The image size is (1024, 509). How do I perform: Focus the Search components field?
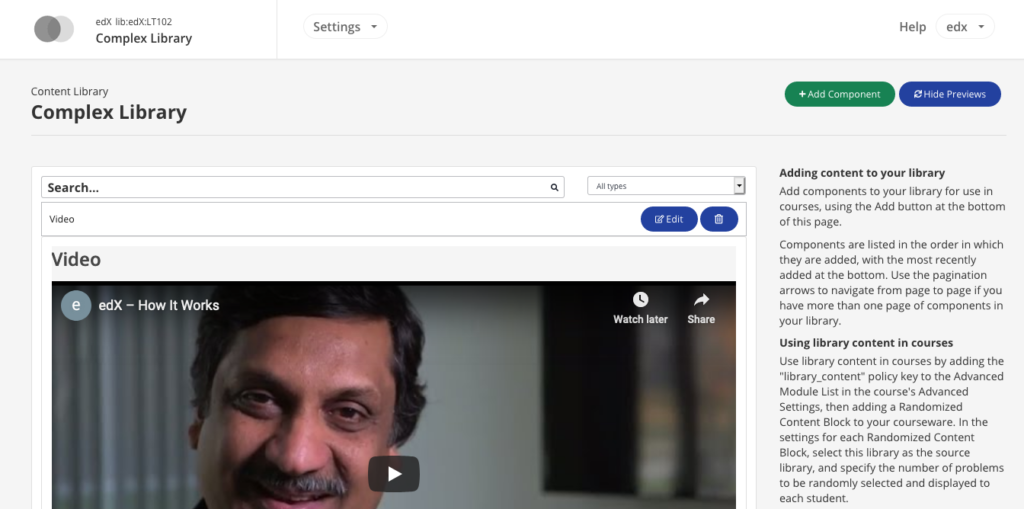302,188
